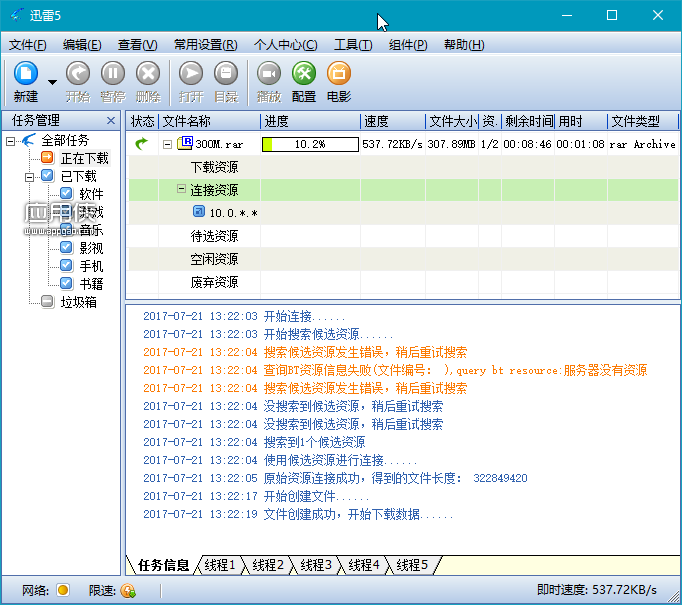The height and width of the screenshot is (605, 682).
Task: Open the 查看(V) menu
Action: click(137, 45)
